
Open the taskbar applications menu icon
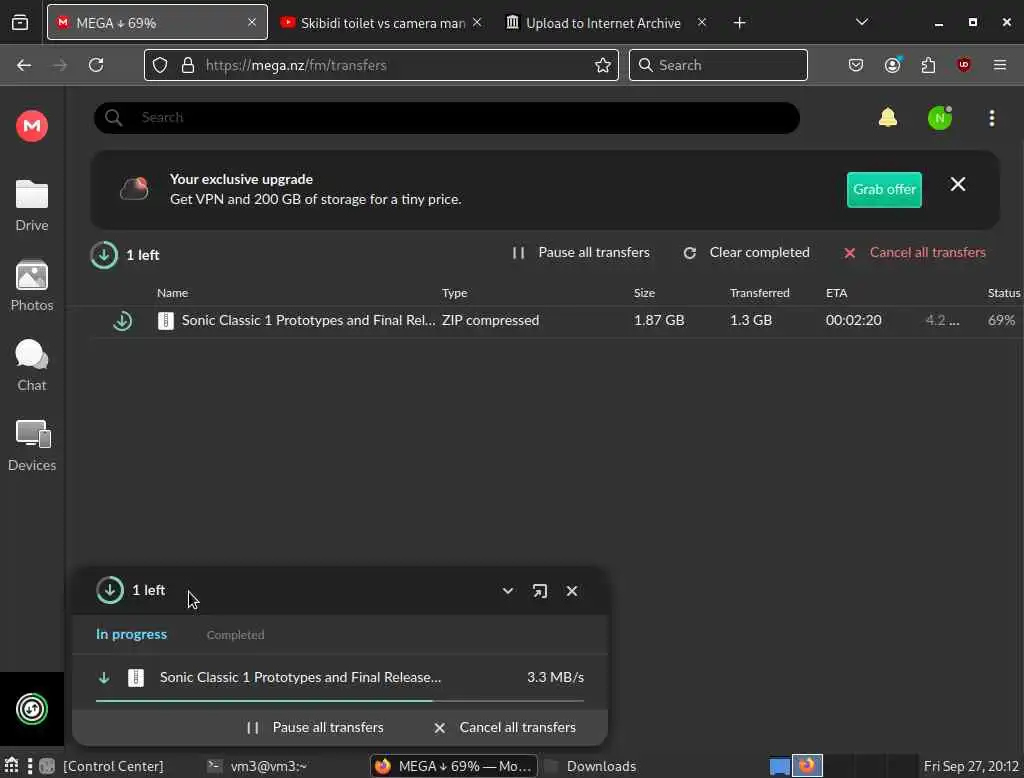11,766
